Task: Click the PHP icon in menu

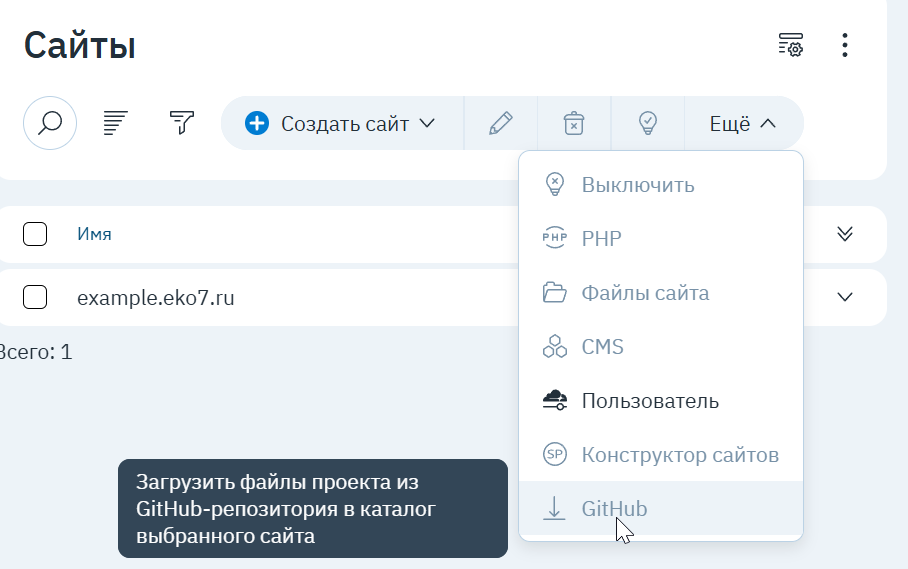Action: point(555,238)
